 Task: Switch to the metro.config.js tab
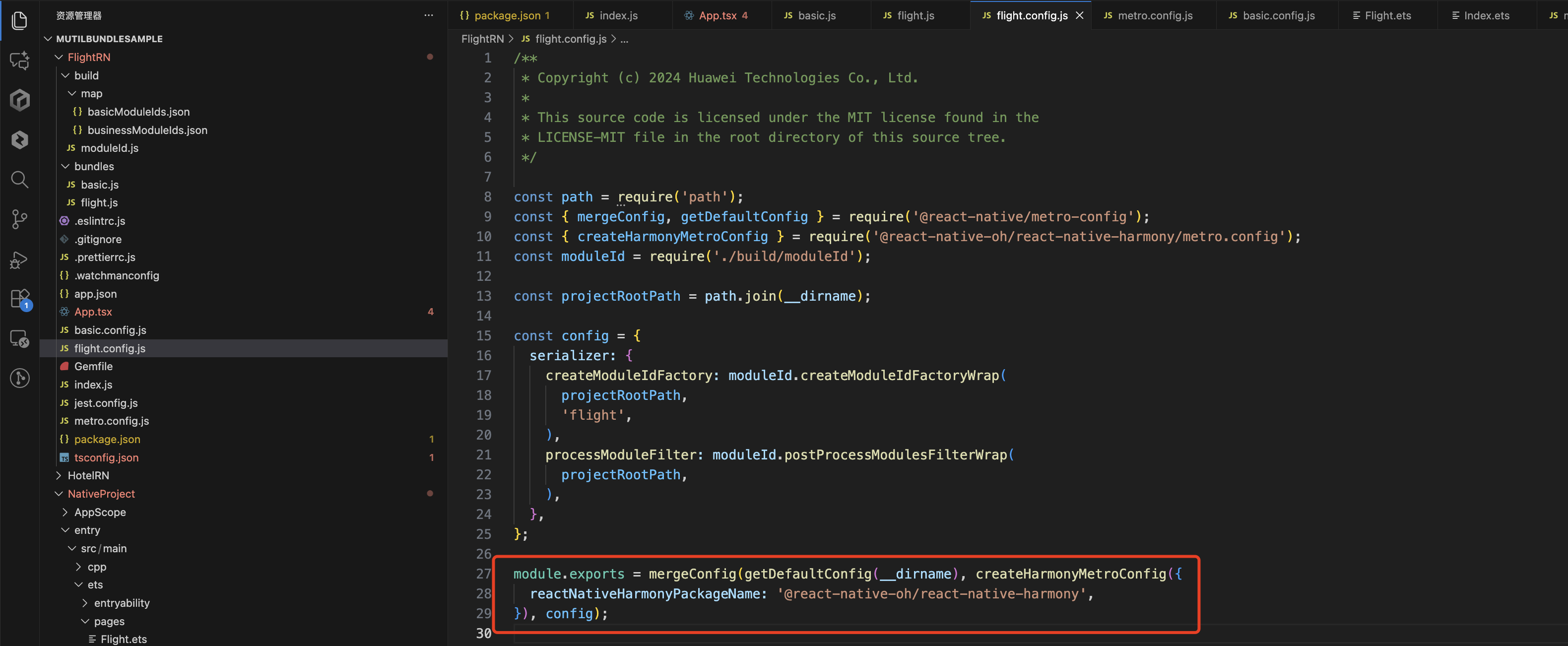click(1154, 15)
